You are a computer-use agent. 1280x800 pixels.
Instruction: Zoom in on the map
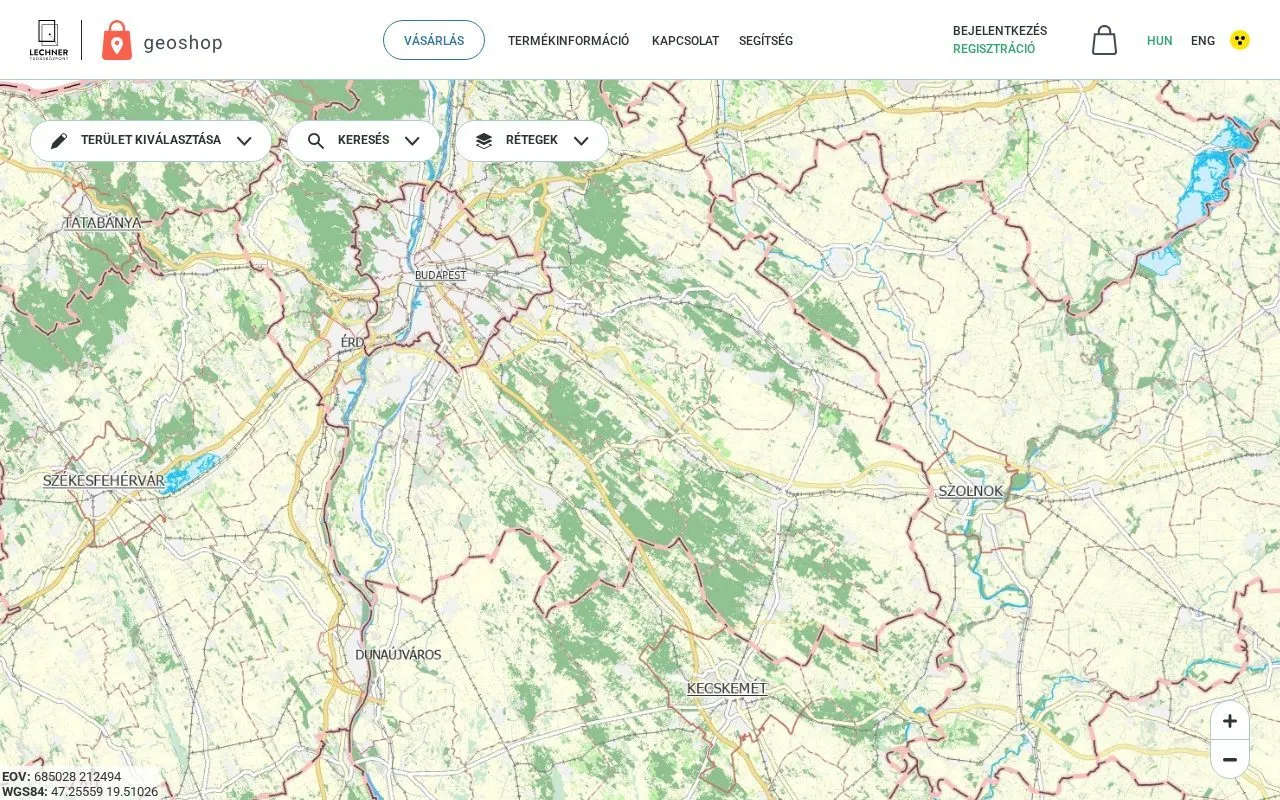tap(1230, 721)
